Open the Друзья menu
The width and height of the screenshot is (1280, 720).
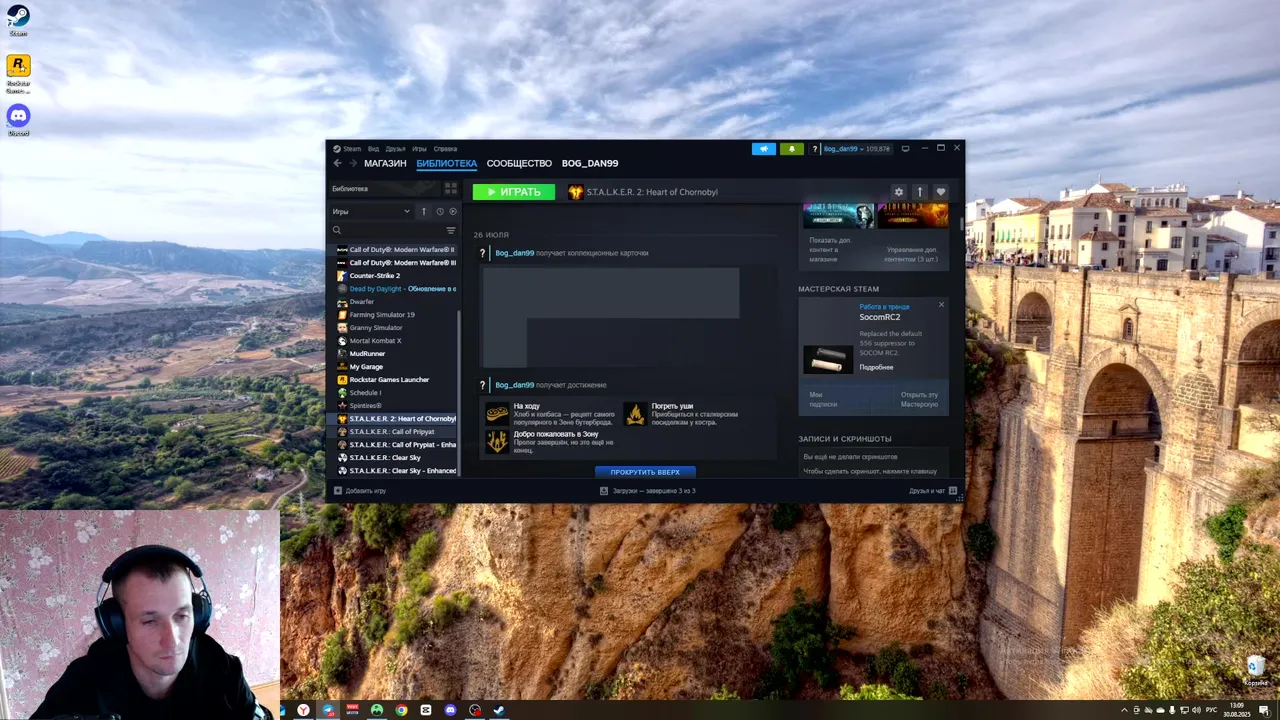click(395, 149)
